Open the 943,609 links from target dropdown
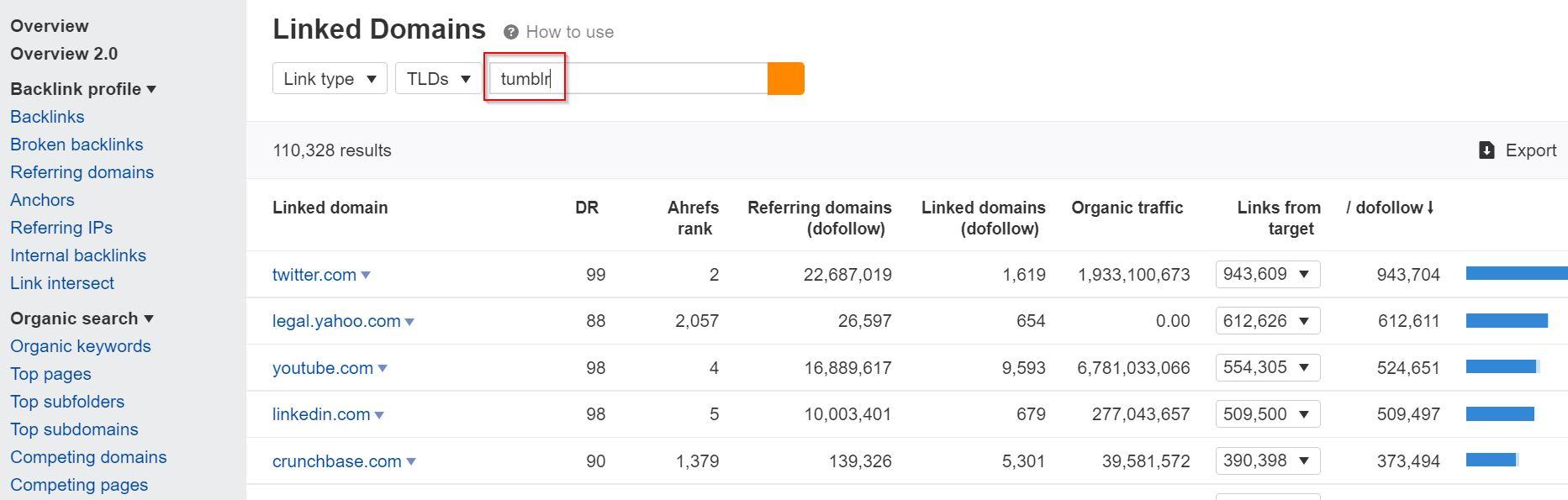Image resolution: width=1568 pixels, height=500 pixels. (1268, 274)
